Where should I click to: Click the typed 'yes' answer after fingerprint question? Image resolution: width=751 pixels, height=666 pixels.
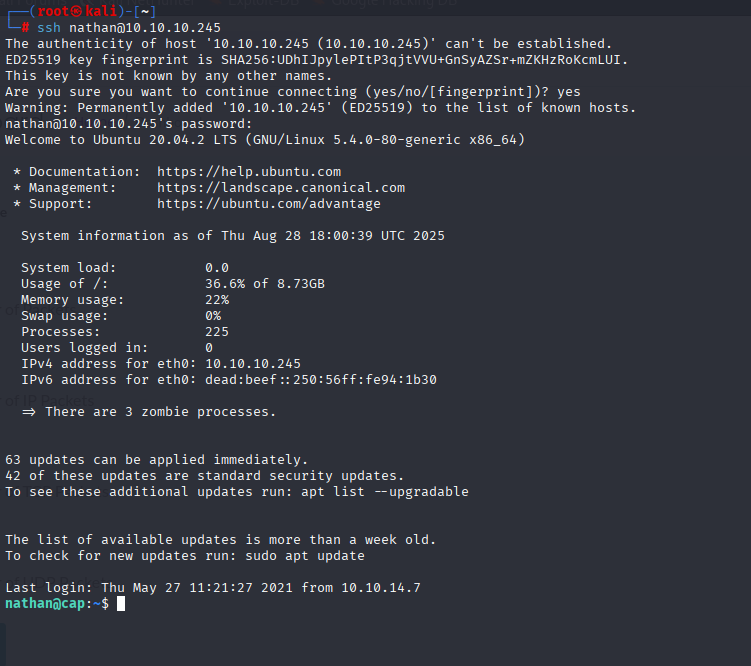(569, 92)
